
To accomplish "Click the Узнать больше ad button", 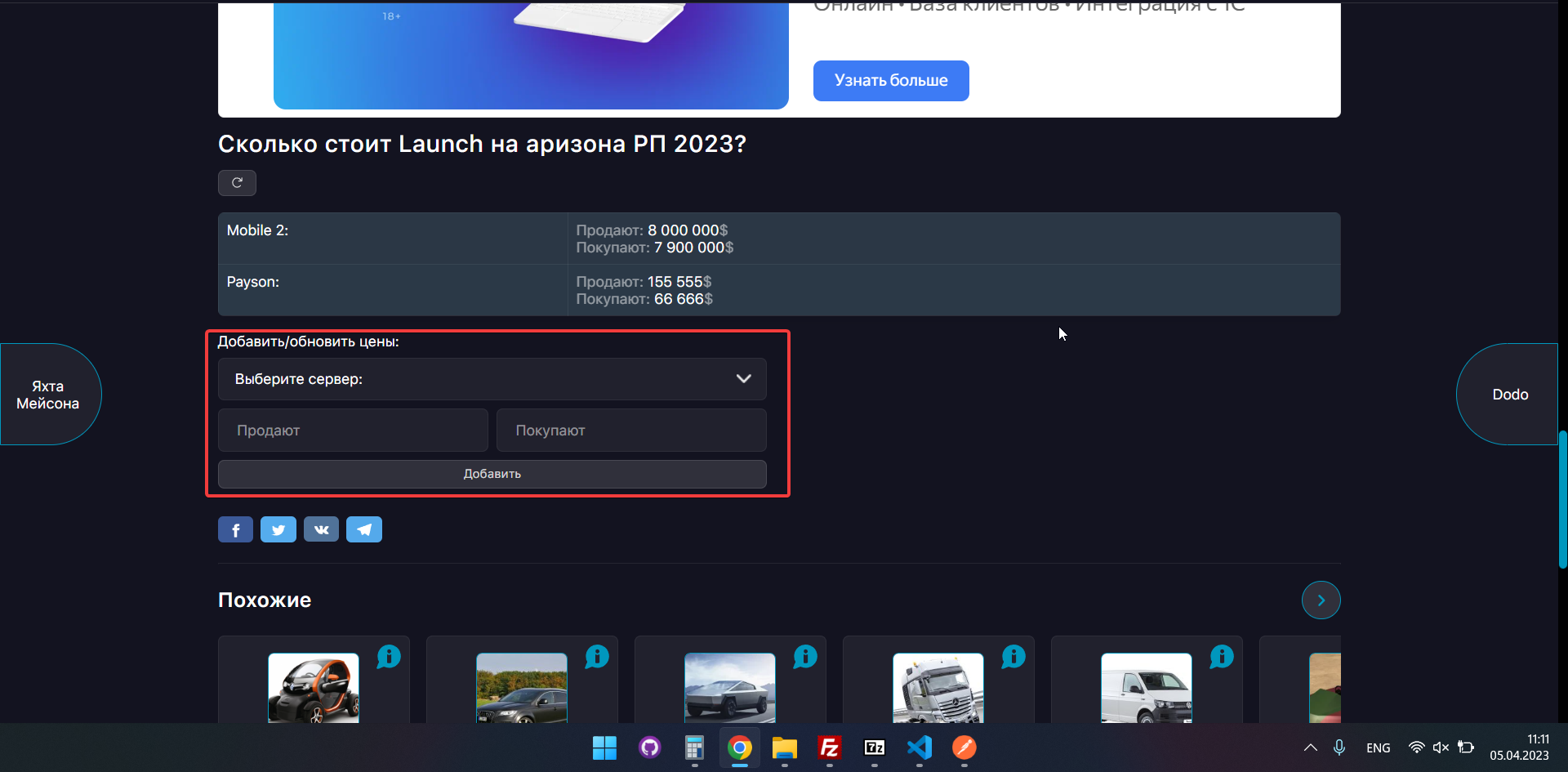I will [891, 81].
